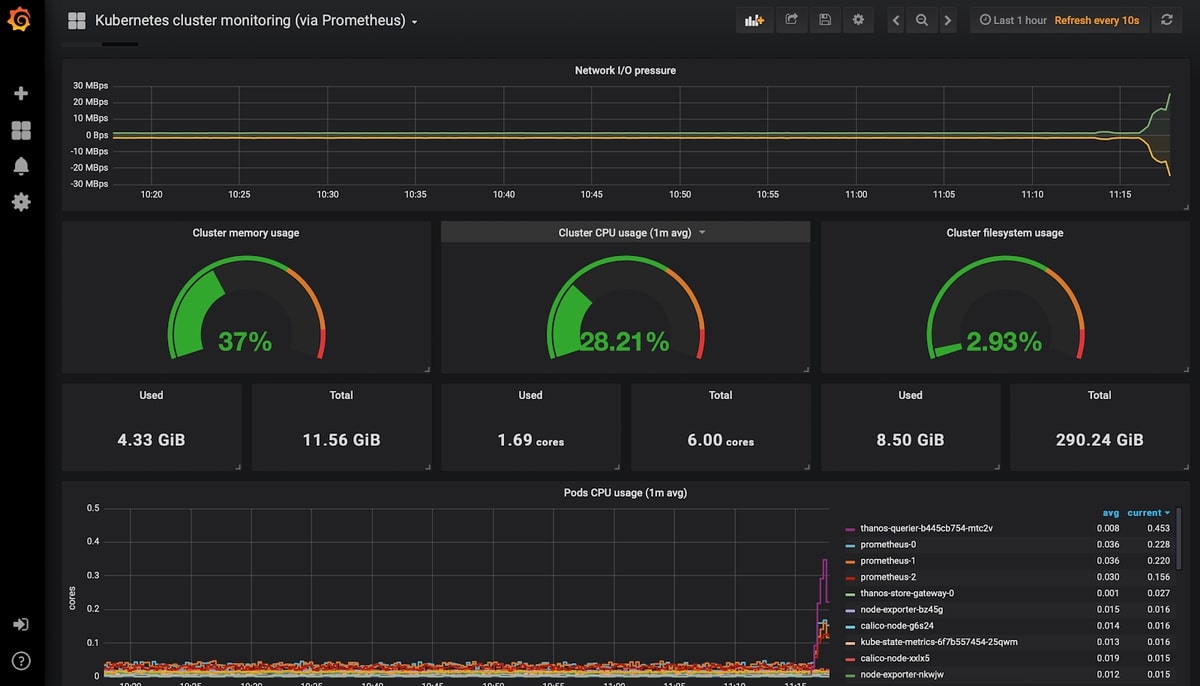Sort legend by current column header

(1147, 513)
